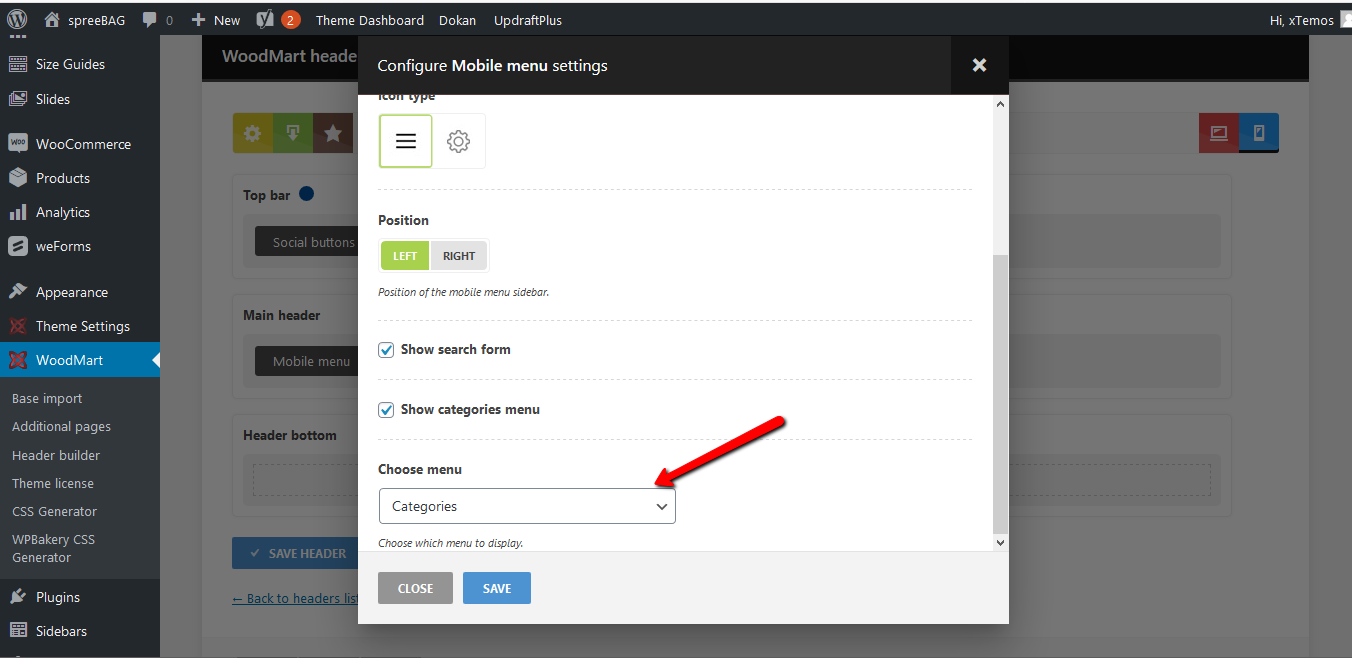Switch to desktop view red icon
The width and height of the screenshot is (1352, 658).
tap(1219, 133)
